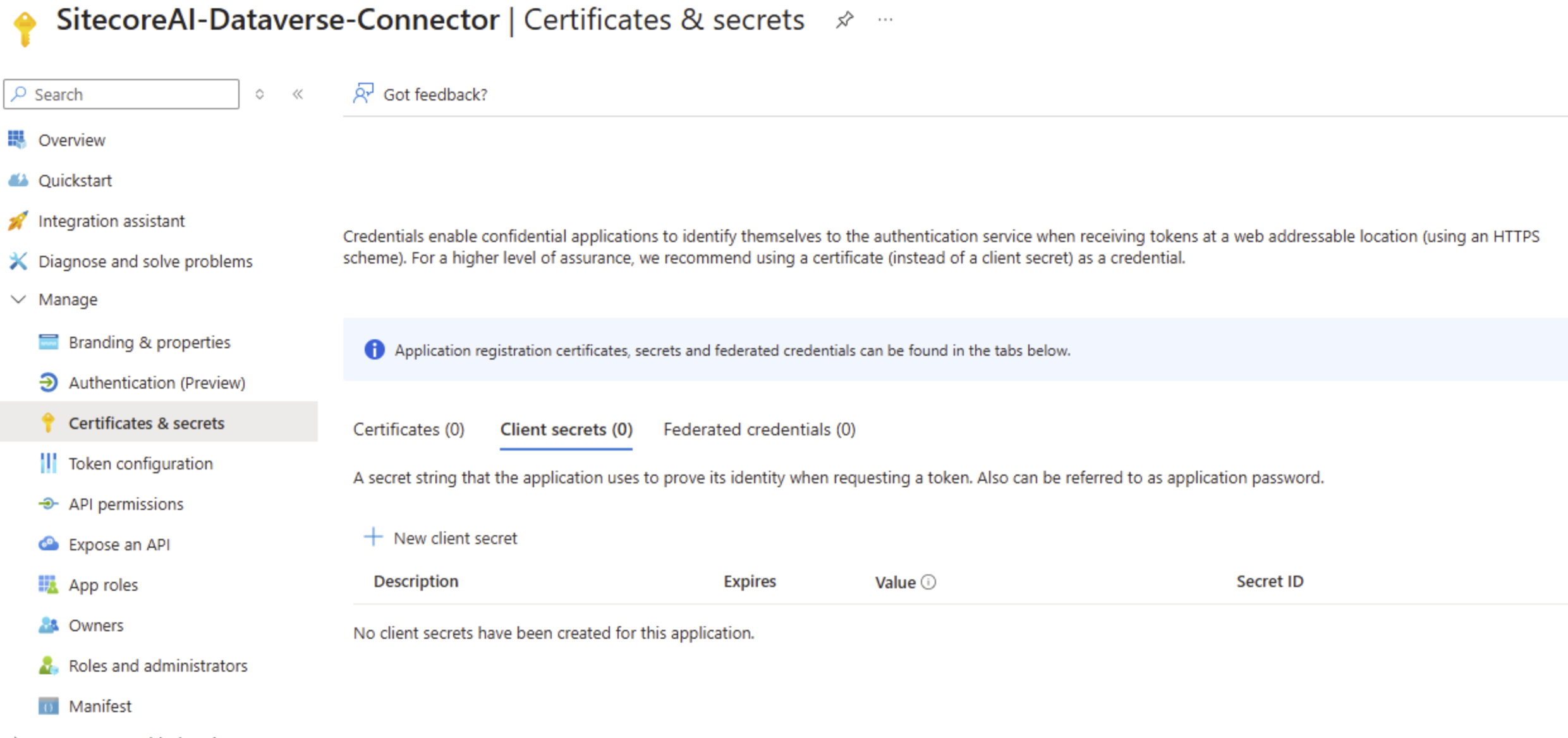The height and width of the screenshot is (738, 1568).
Task: Pin this blade using the pin icon
Action: (x=844, y=20)
